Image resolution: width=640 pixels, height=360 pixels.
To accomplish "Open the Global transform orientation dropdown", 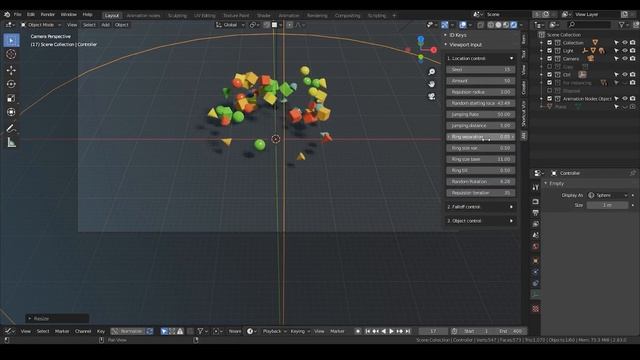I will tap(230, 25).
